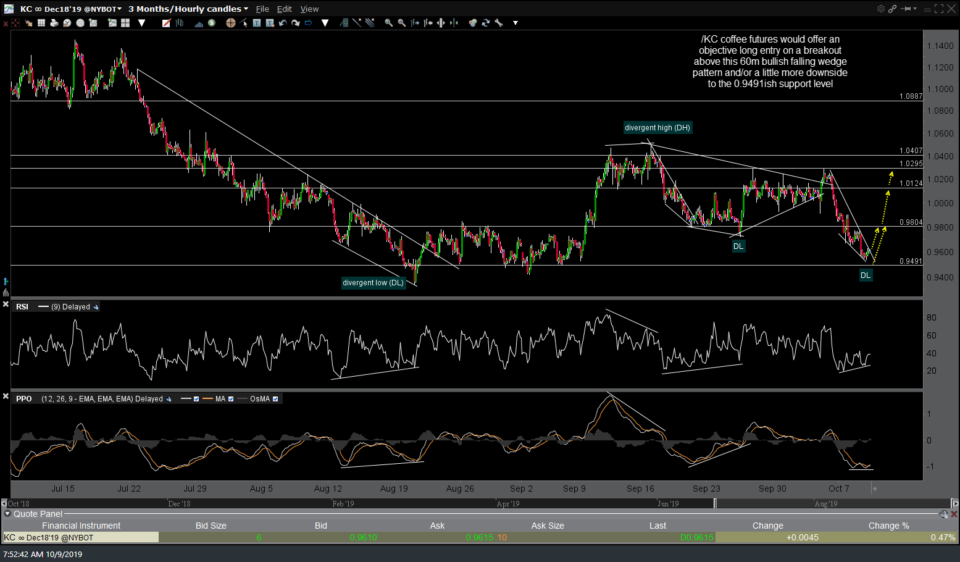Click the undo arrow icon
Viewport: 960px width, 562px height.
click(282, 22)
